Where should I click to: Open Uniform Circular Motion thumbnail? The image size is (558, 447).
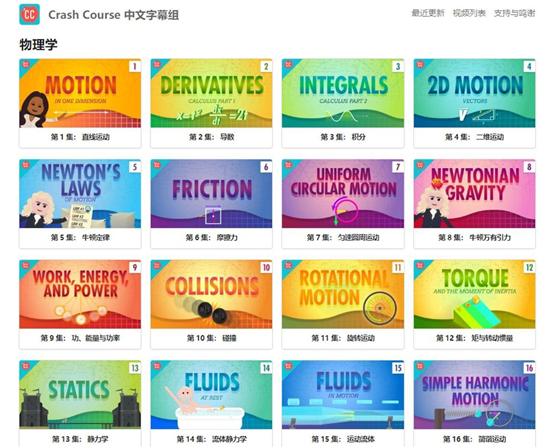tap(343, 194)
